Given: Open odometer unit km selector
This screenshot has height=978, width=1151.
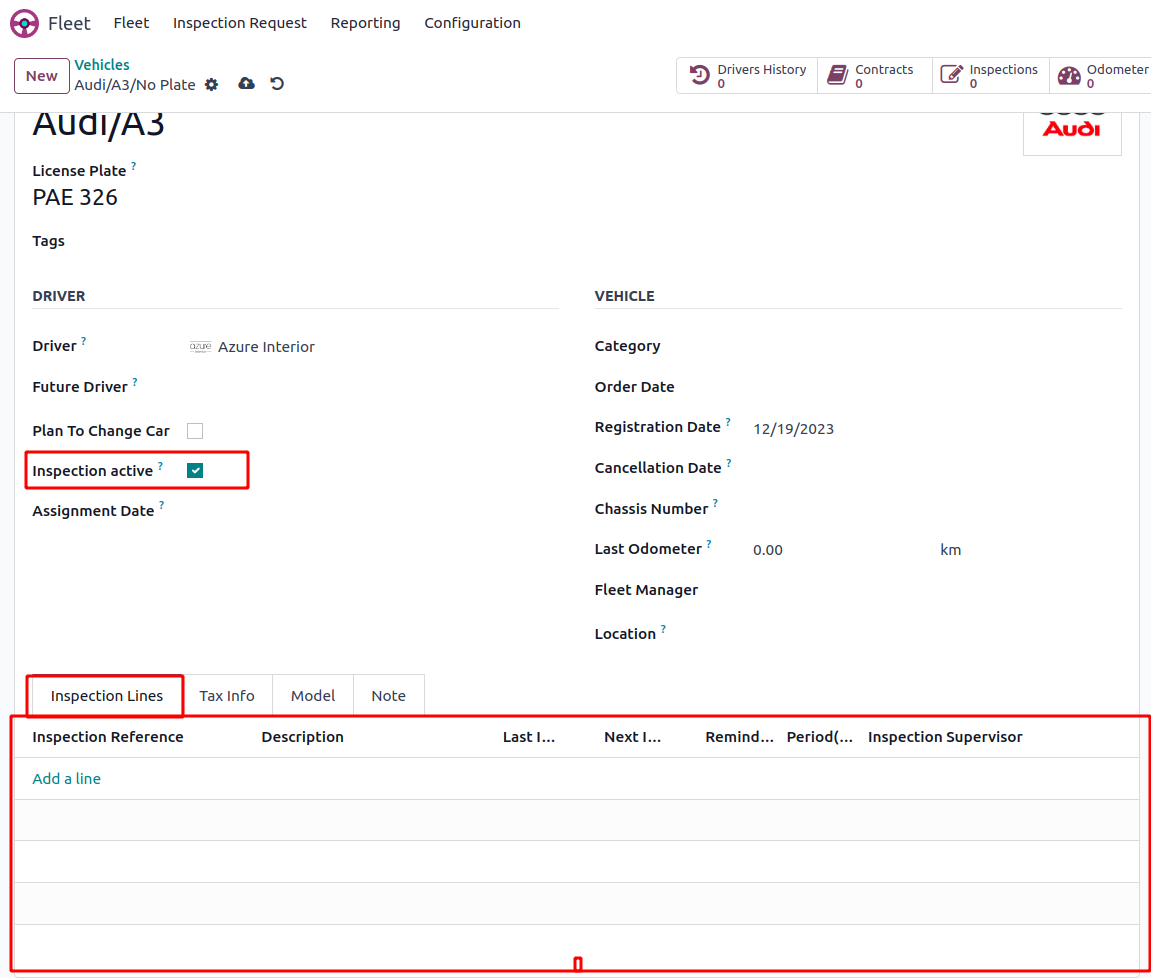Looking at the screenshot, I should 951,550.
